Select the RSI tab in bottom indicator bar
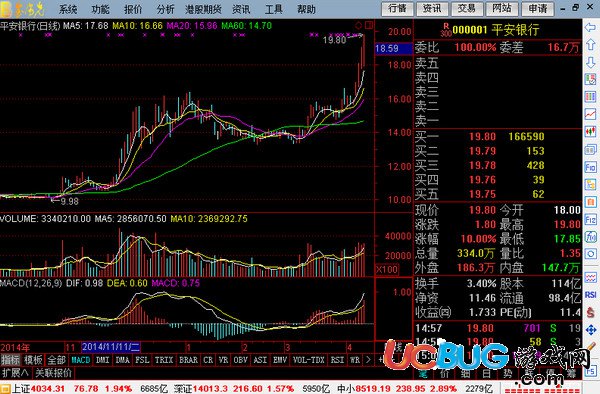 (x=337, y=360)
